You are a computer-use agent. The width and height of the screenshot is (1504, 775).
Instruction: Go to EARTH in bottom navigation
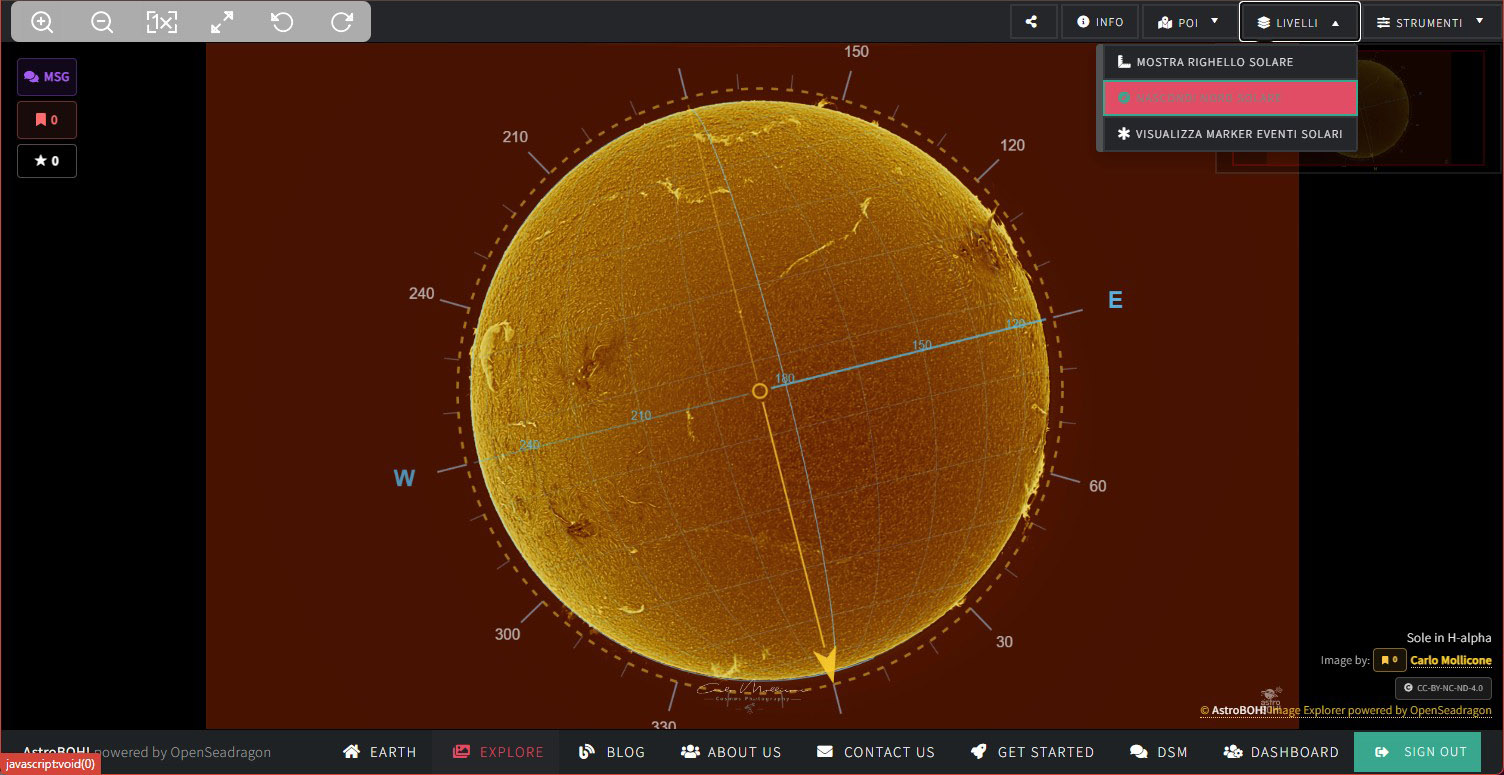tap(379, 752)
